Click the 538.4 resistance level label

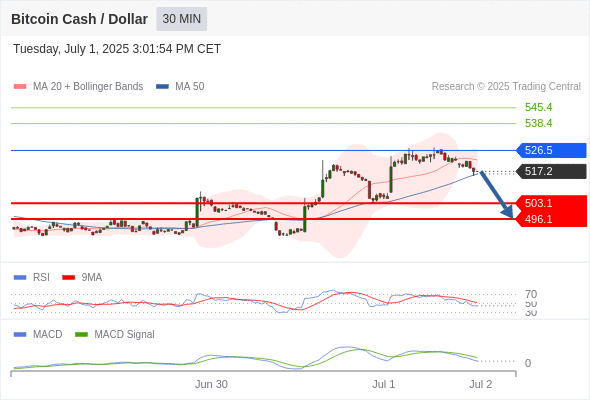click(x=538, y=123)
